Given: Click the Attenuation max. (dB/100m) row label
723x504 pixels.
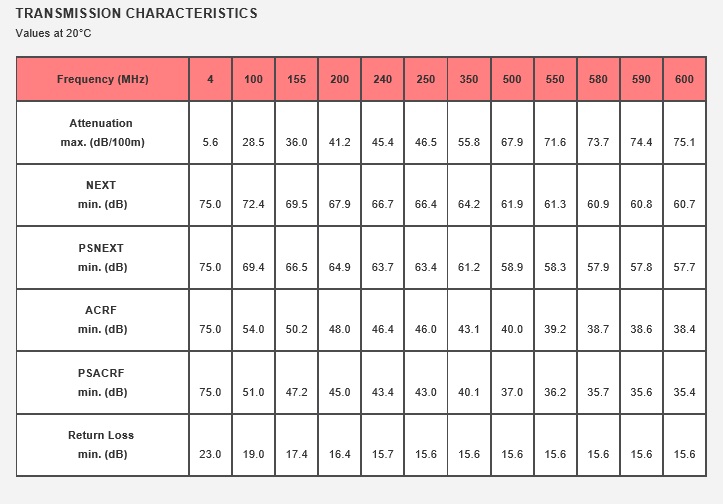Looking at the screenshot, I should [x=102, y=132].
